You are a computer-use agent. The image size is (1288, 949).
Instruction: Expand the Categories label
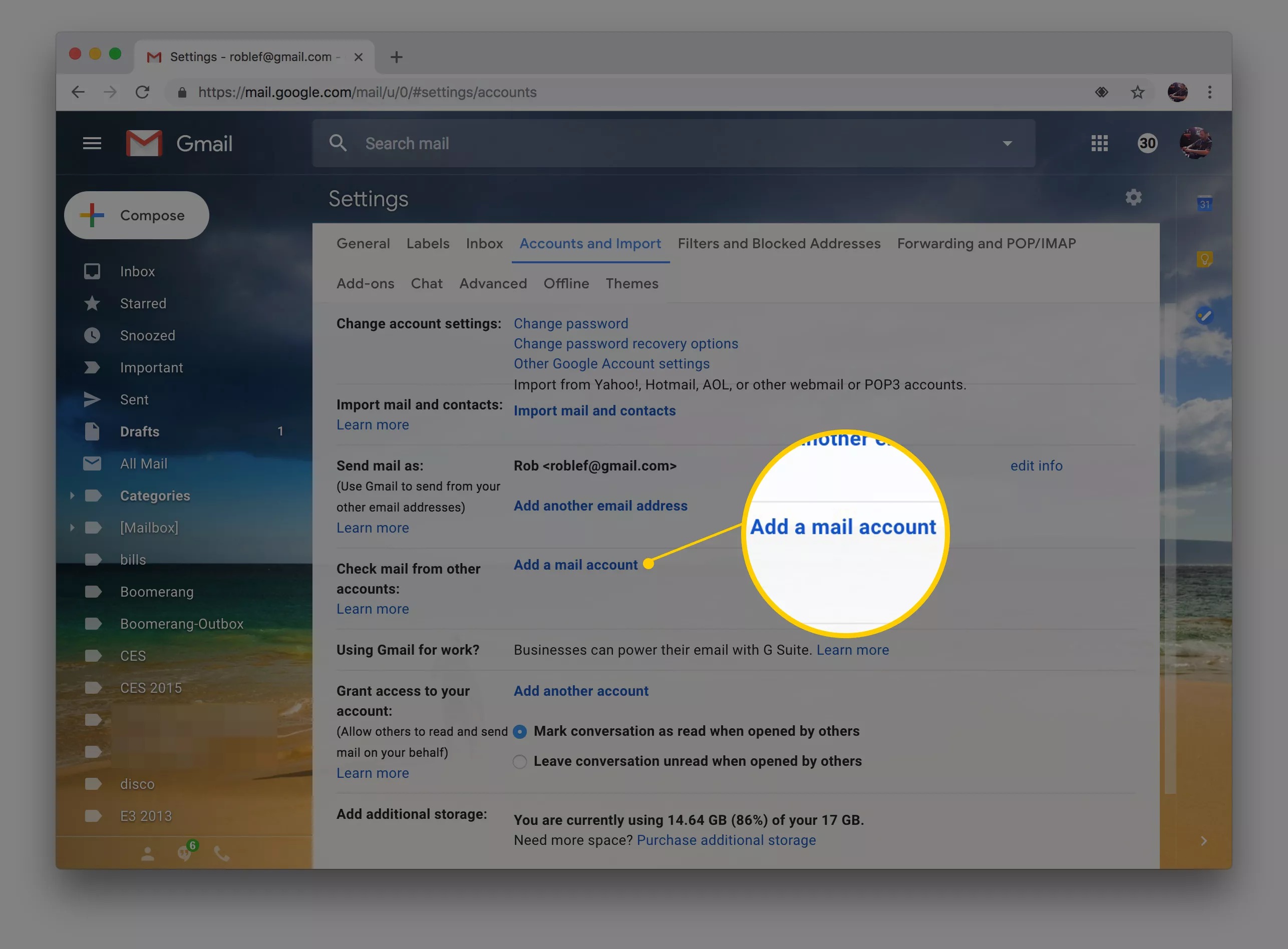click(x=72, y=495)
